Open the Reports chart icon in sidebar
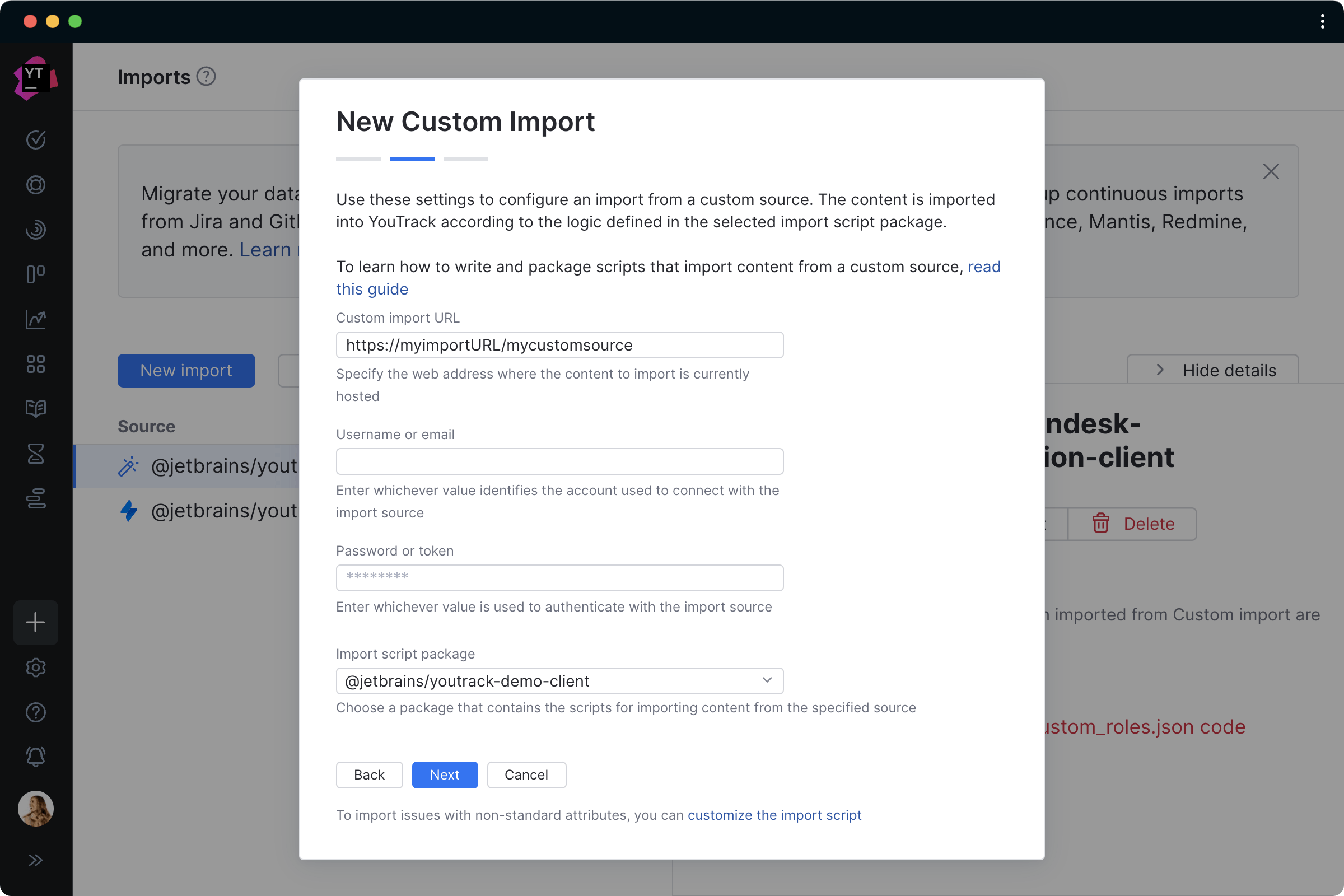 pyautogui.click(x=35, y=320)
